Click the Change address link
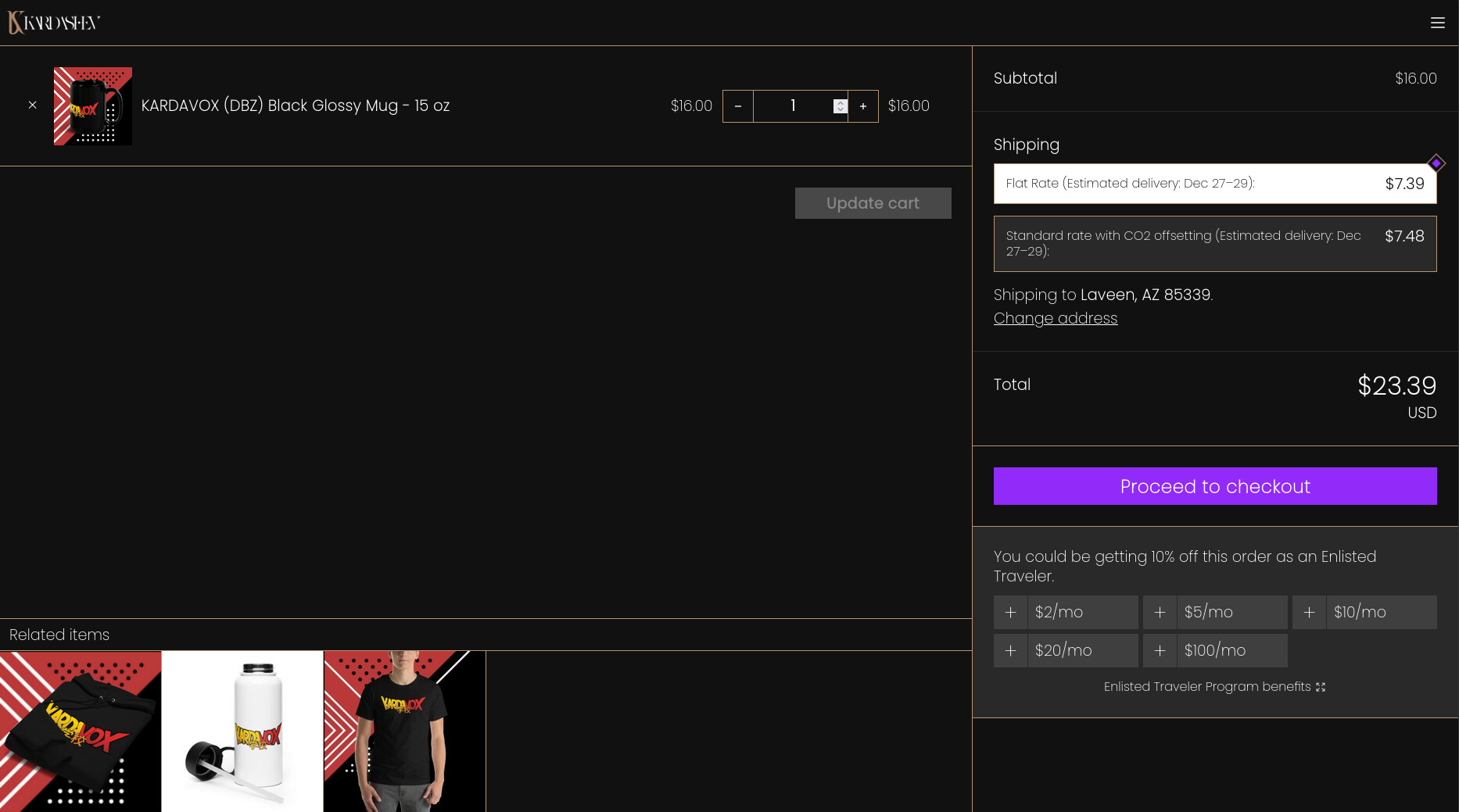1459x812 pixels. pyautogui.click(x=1055, y=318)
